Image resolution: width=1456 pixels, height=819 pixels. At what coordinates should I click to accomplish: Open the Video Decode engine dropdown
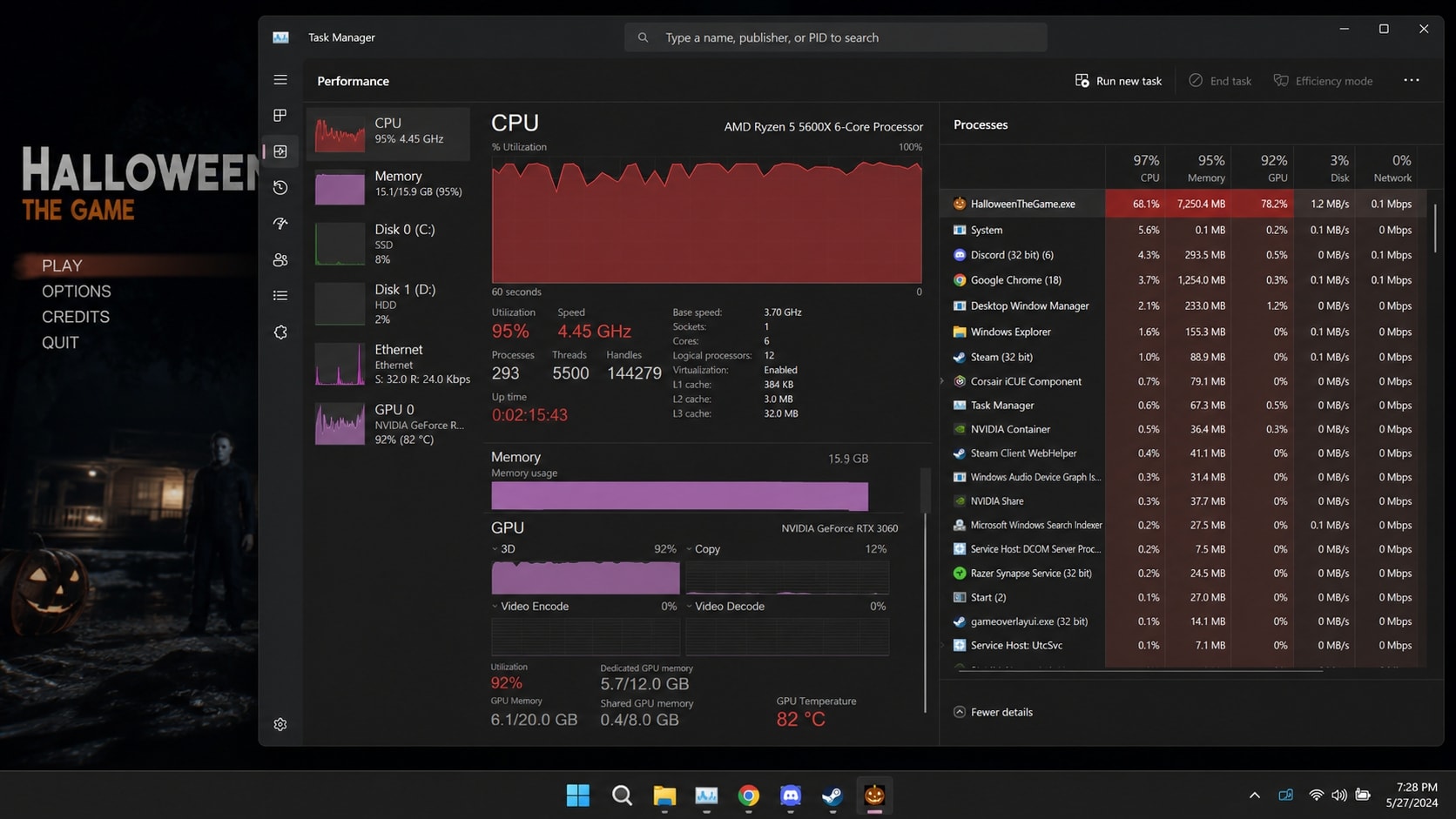tap(690, 607)
